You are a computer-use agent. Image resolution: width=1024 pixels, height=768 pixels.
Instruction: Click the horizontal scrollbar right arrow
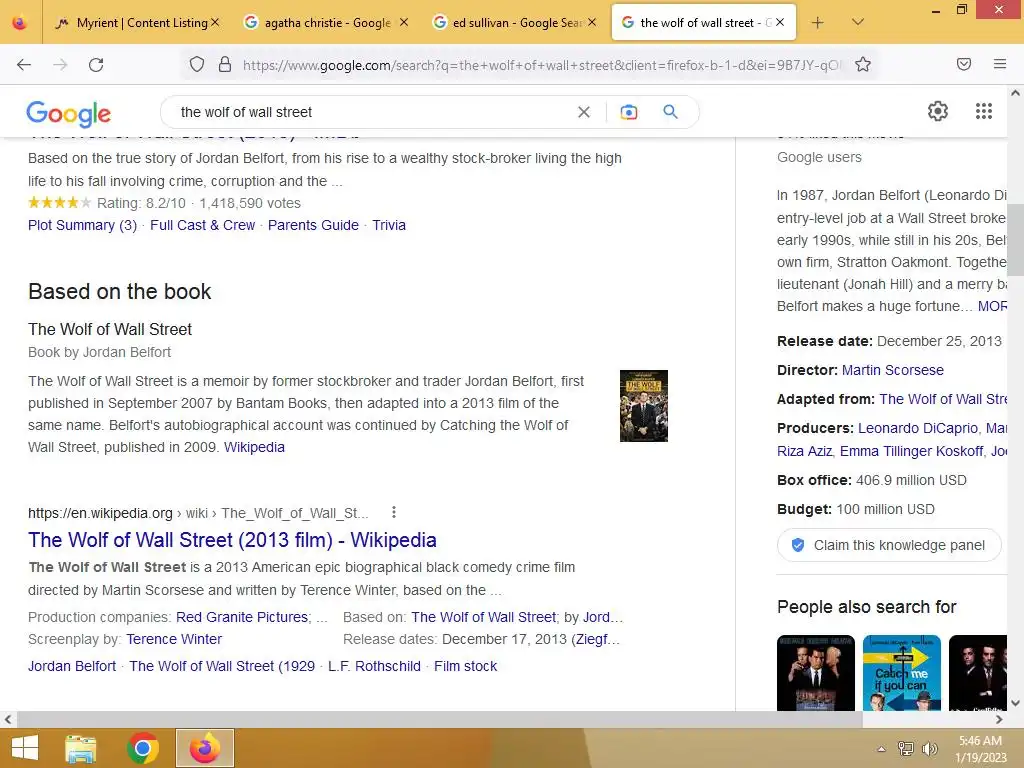(x=999, y=720)
